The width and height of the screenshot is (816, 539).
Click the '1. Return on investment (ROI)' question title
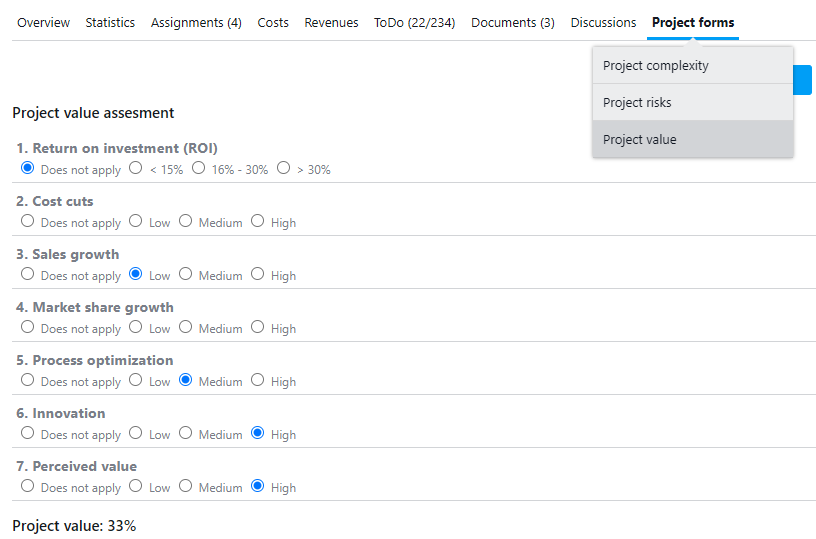[117, 148]
